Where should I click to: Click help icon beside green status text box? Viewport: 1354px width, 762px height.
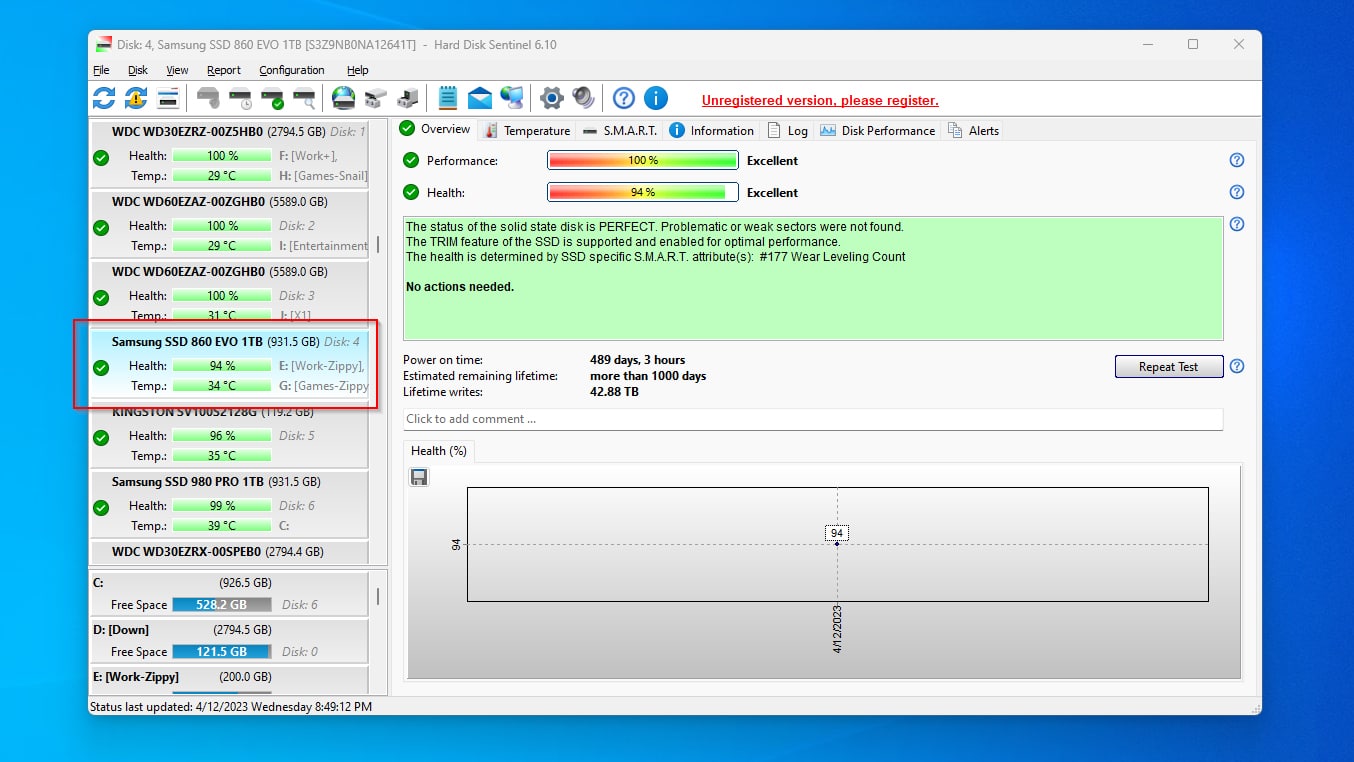[1237, 225]
